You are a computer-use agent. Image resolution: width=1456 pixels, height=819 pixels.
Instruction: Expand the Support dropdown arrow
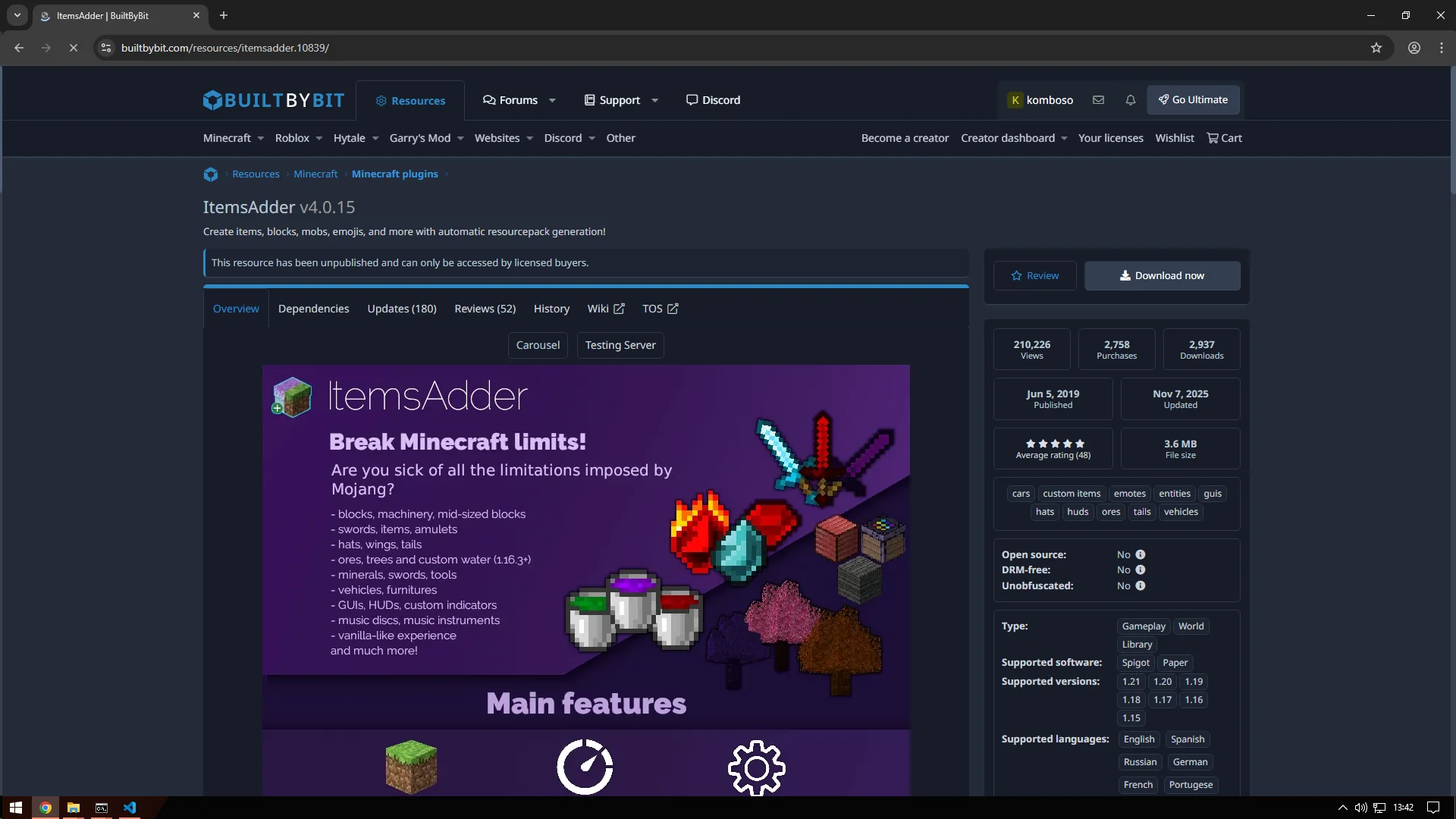coord(654,101)
